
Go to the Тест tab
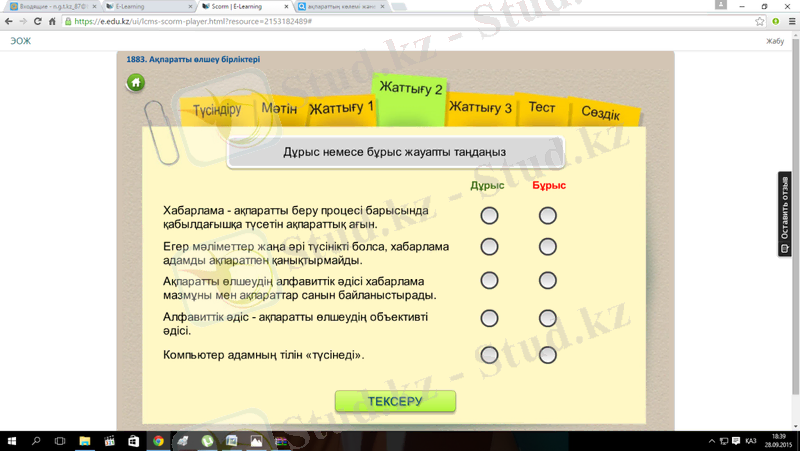tap(542, 108)
